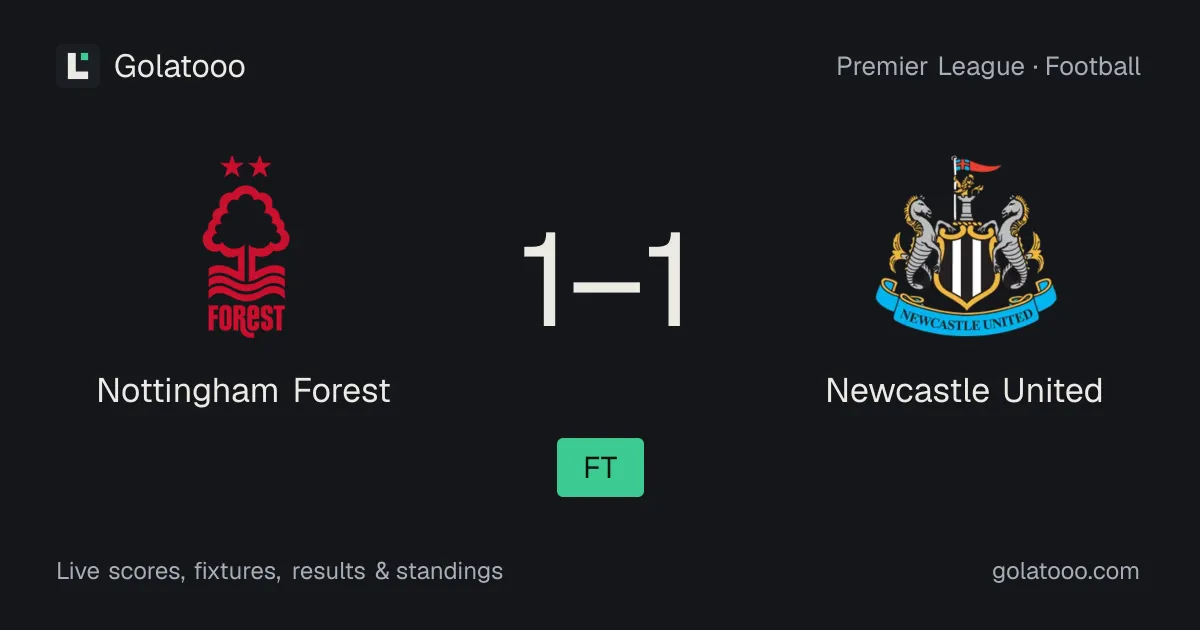
Task: Select the Football sport label
Action: tap(1093, 67)
